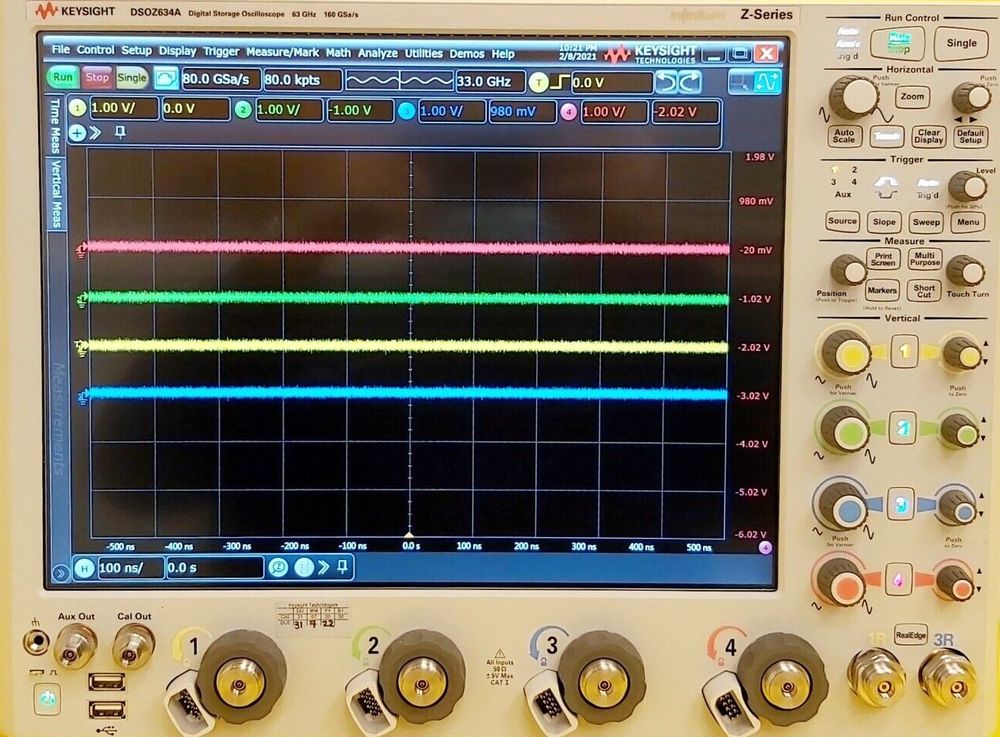This screenshot has width=1000, height=737.
Task: Open the Measurements side tab
Action: 57,418
